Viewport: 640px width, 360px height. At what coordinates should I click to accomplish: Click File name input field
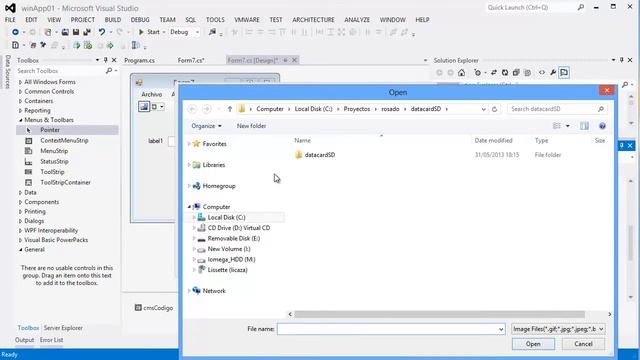point(391,329)
